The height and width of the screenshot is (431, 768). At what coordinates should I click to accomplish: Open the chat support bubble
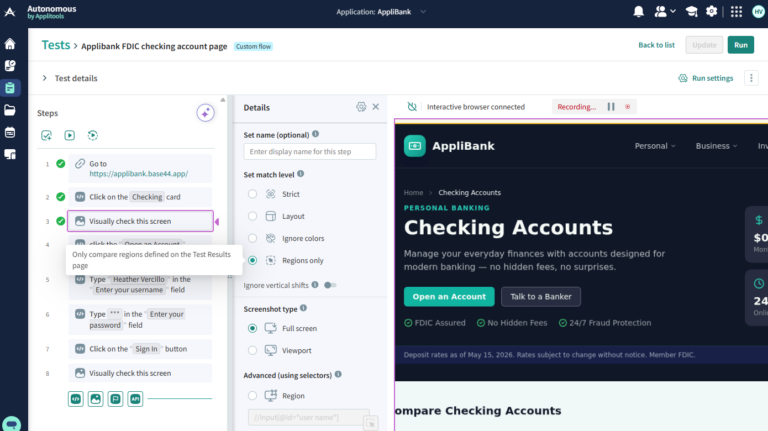pos(11,424)
